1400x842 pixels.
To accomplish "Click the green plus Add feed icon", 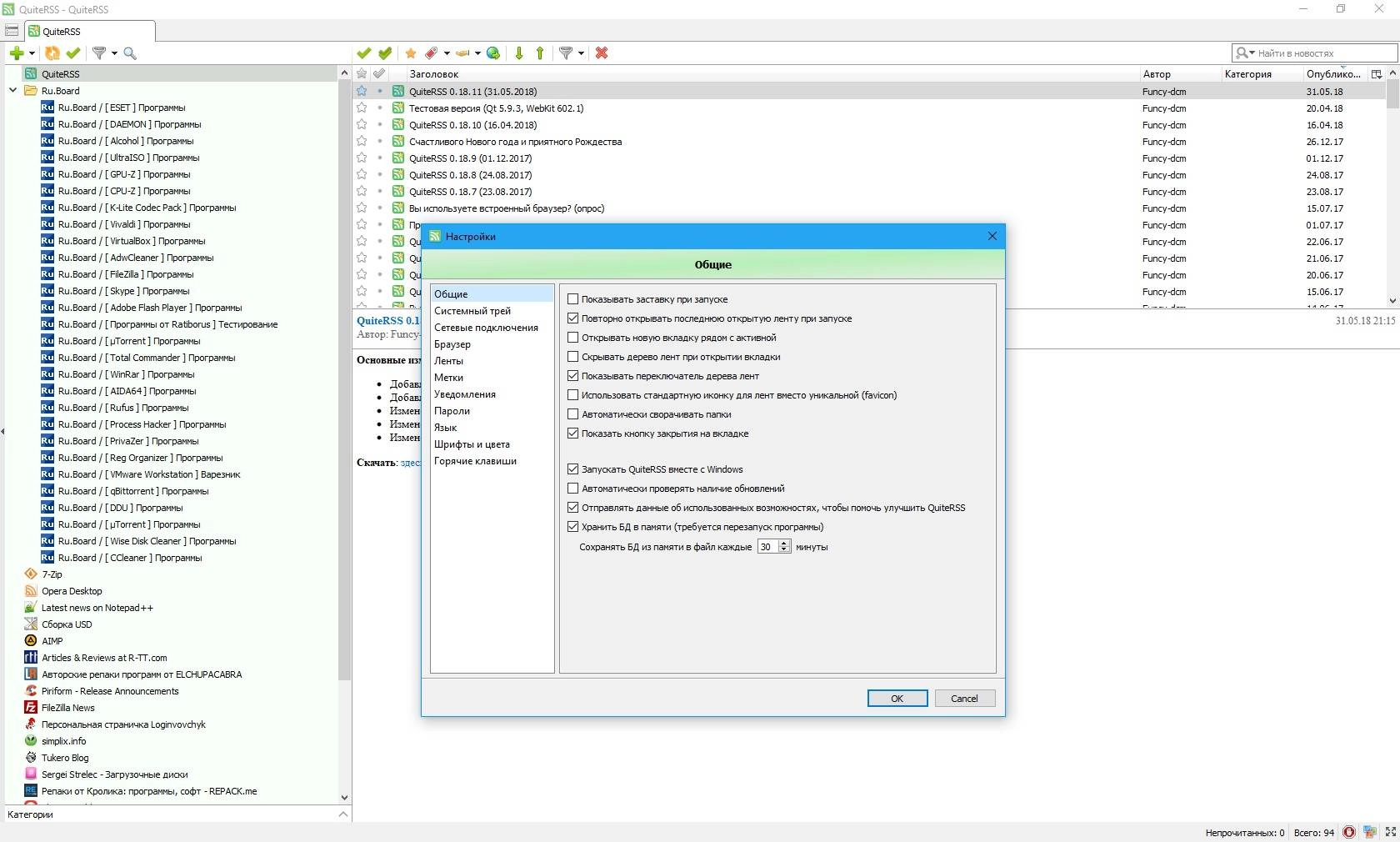I will [16, 53].
